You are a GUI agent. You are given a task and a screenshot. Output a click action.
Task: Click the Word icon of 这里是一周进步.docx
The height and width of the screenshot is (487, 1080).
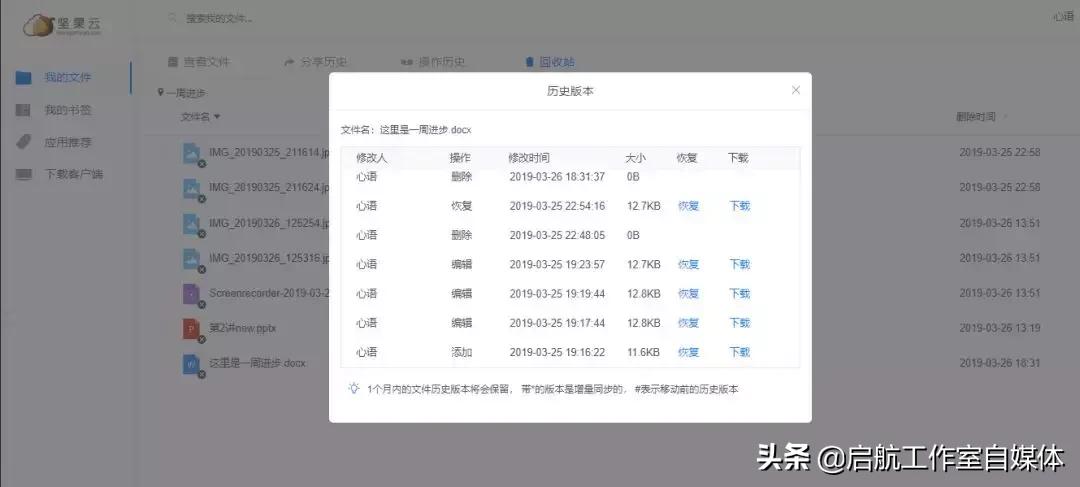(191, 364)
